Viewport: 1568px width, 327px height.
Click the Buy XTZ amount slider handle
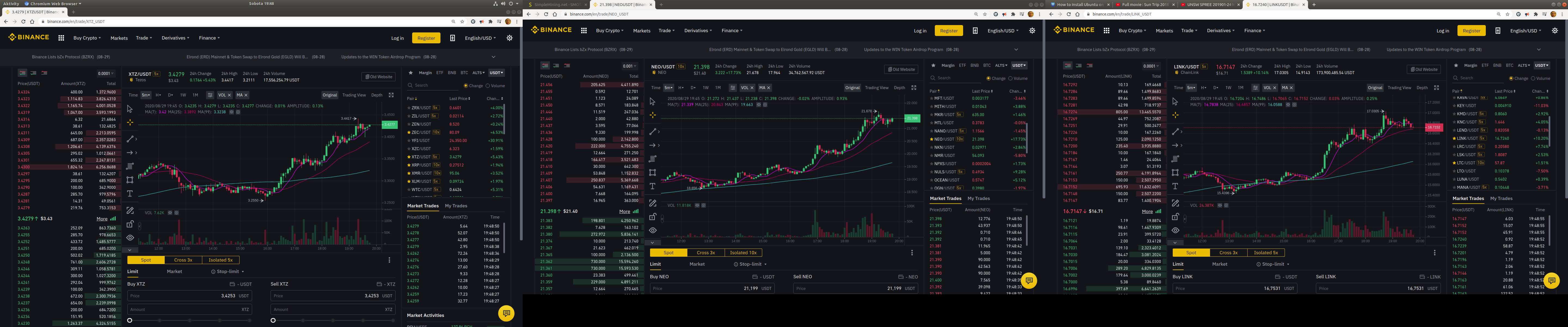tap(130, 320)
